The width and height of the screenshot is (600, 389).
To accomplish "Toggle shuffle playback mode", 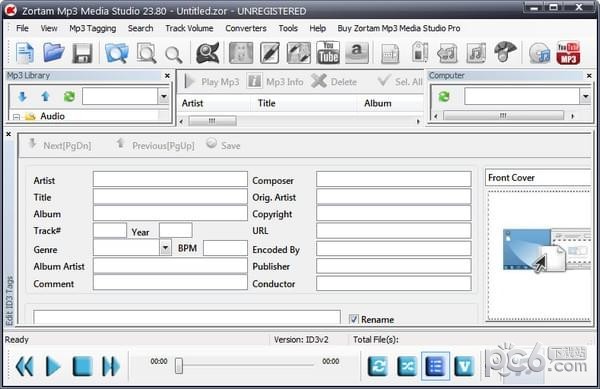I will 407,366.
